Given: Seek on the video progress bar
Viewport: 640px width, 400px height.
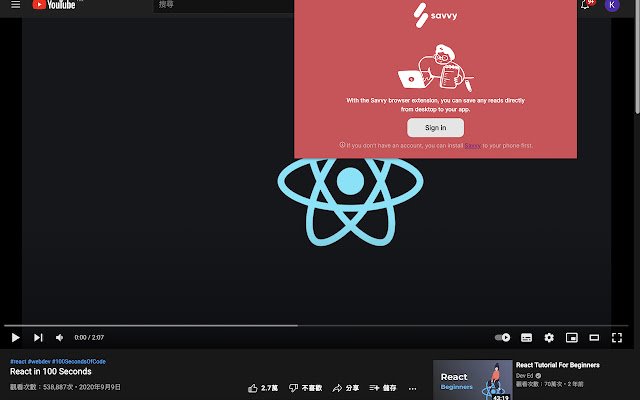Looking at the screenshot, I should point(316,326).
